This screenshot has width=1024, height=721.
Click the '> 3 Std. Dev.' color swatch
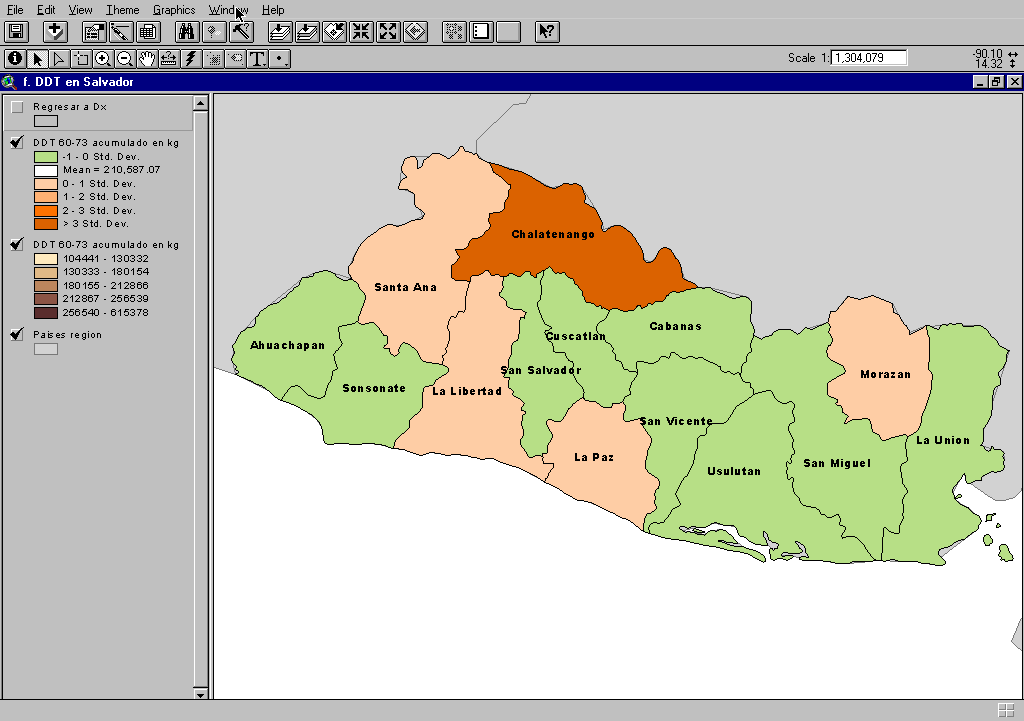pyautogui.click(x=45, y=224)
